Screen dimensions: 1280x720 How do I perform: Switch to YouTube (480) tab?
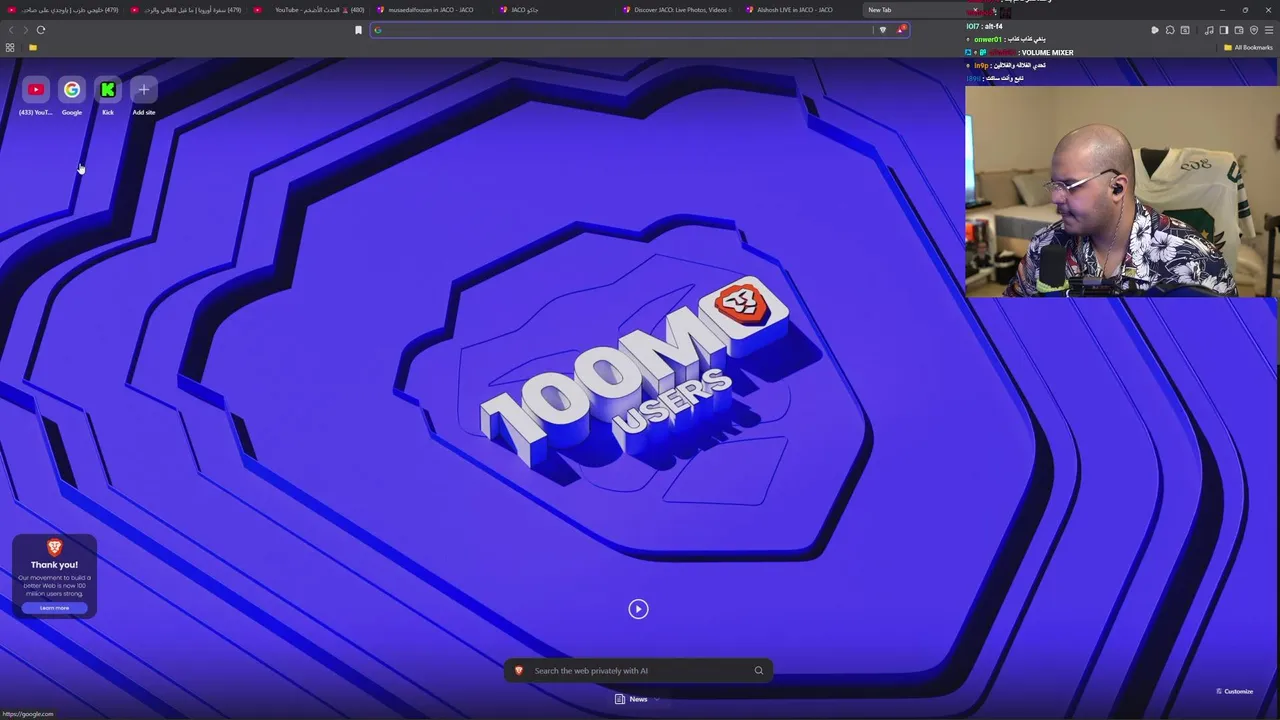tap(308, 10)
